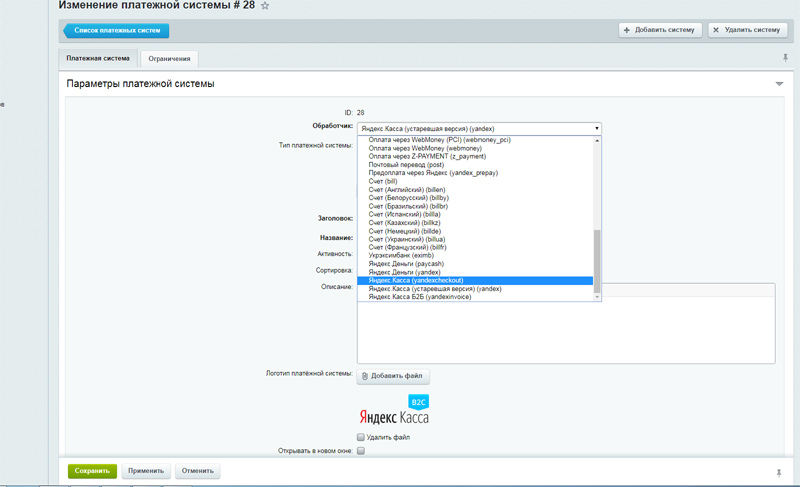Viewport: 800px width, 487px height.
Task: Select Счет (Немецкий) (billde) option
Action: [x=476, y=232]
